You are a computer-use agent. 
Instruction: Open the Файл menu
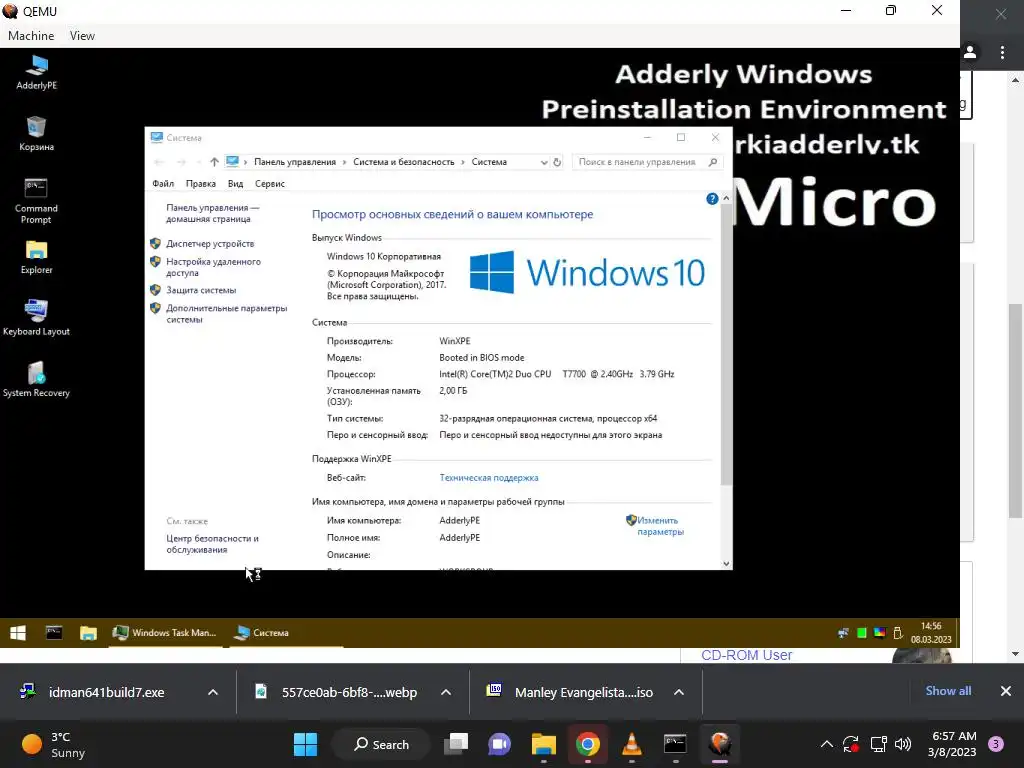163,184
